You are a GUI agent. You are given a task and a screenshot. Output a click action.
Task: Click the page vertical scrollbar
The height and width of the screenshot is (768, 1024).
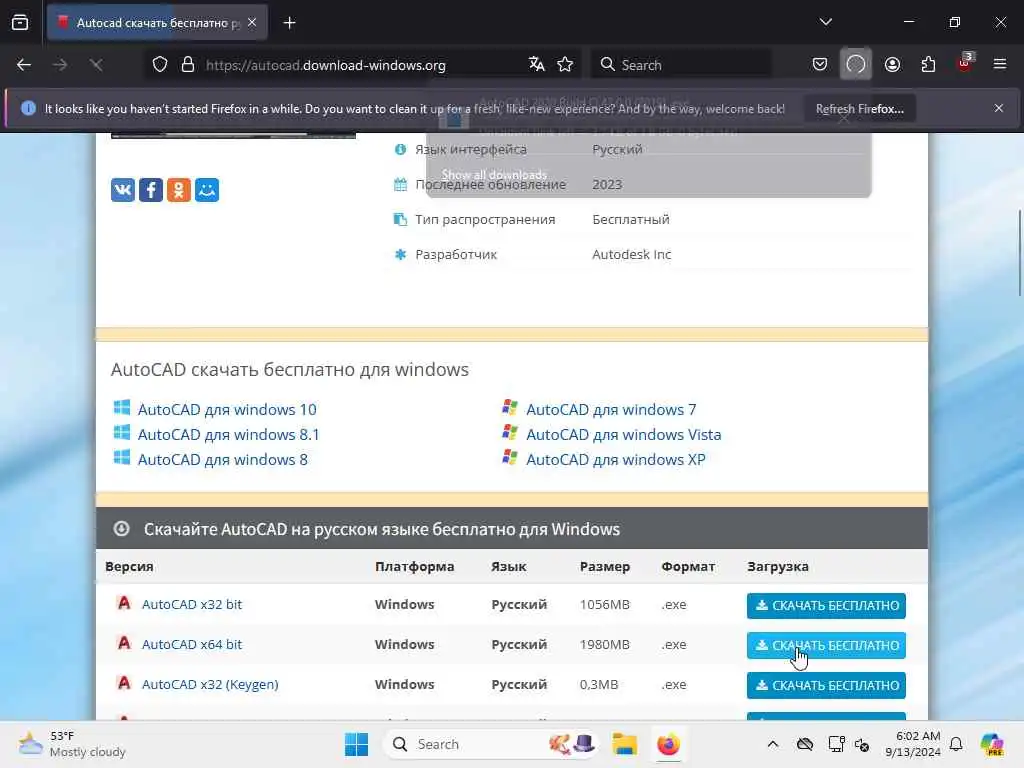coord(1020,252)
